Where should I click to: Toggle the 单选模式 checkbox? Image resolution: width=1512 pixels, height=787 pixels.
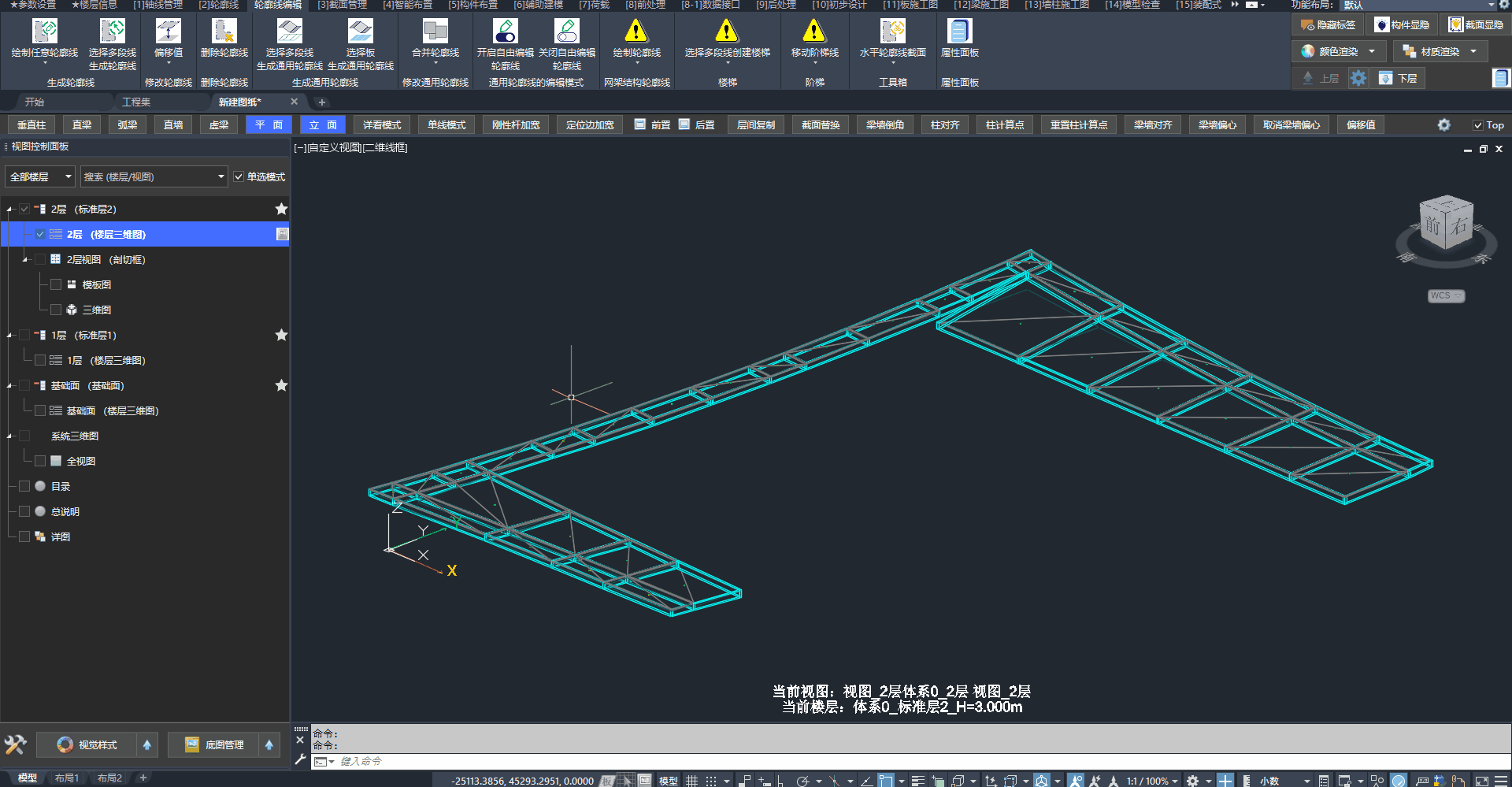coord(239,177)
